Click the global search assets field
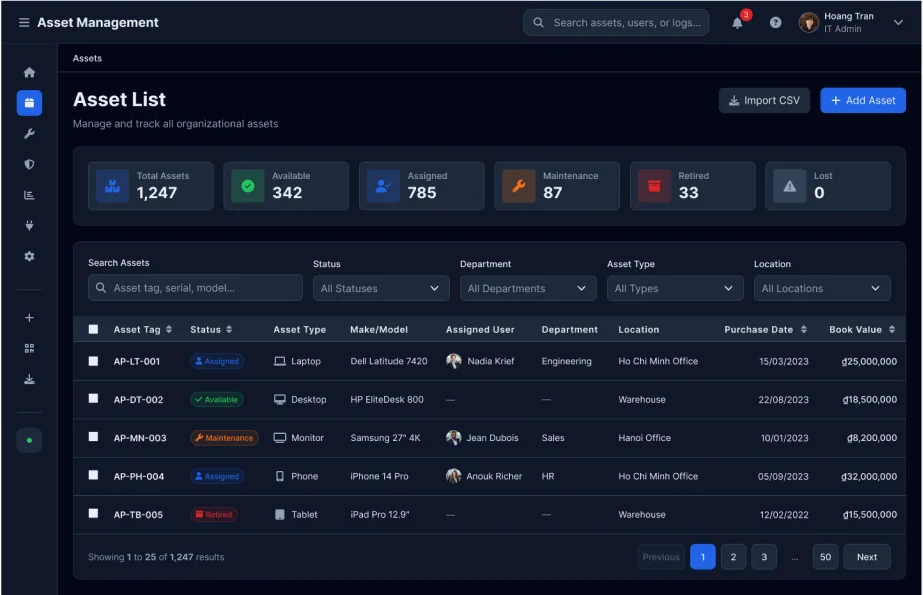The width and height of the screenshot is (923, 595). (x=616, y=22)
